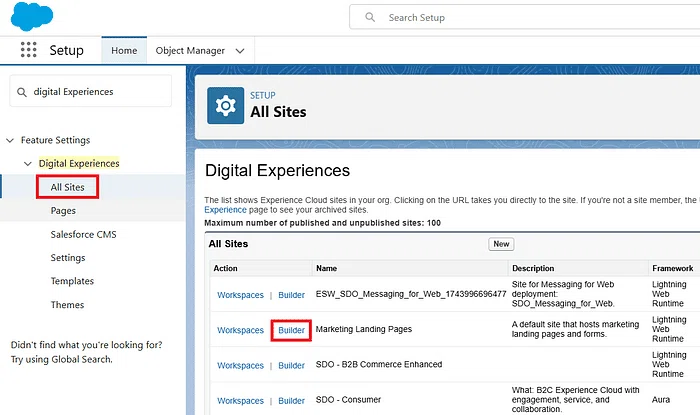Click the magnifier icon in Quick Find box
The image size is (700, 415).
click(21, 92)
